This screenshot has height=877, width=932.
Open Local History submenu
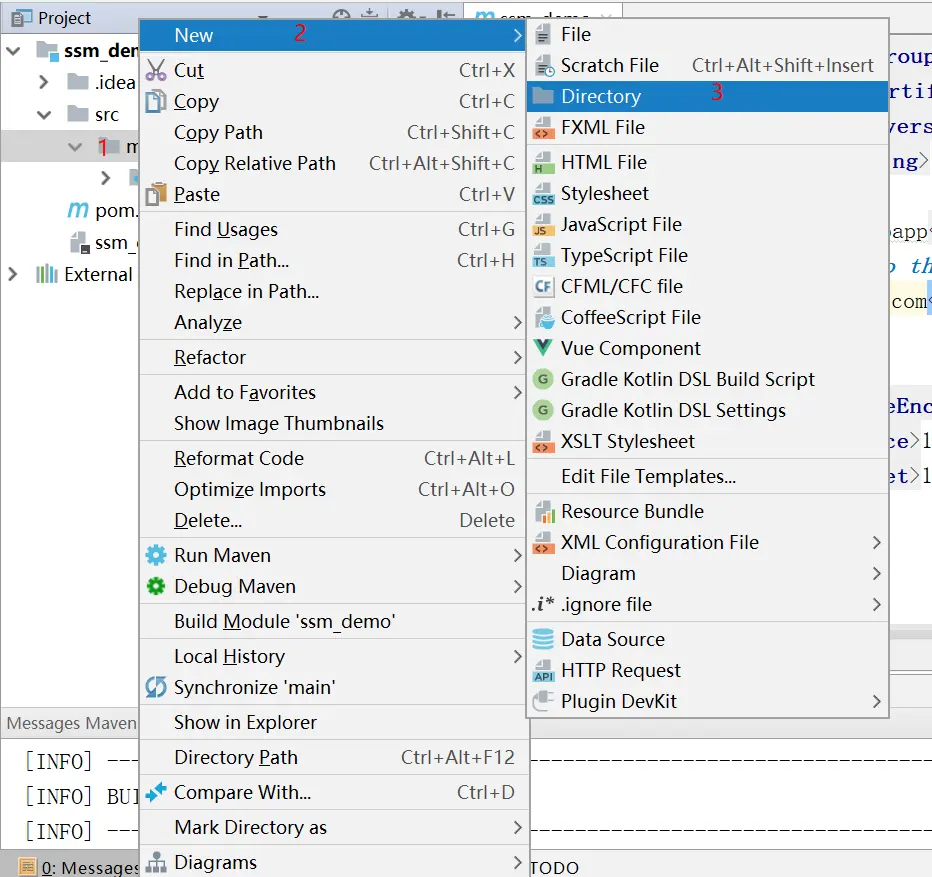tap(334, 656)
